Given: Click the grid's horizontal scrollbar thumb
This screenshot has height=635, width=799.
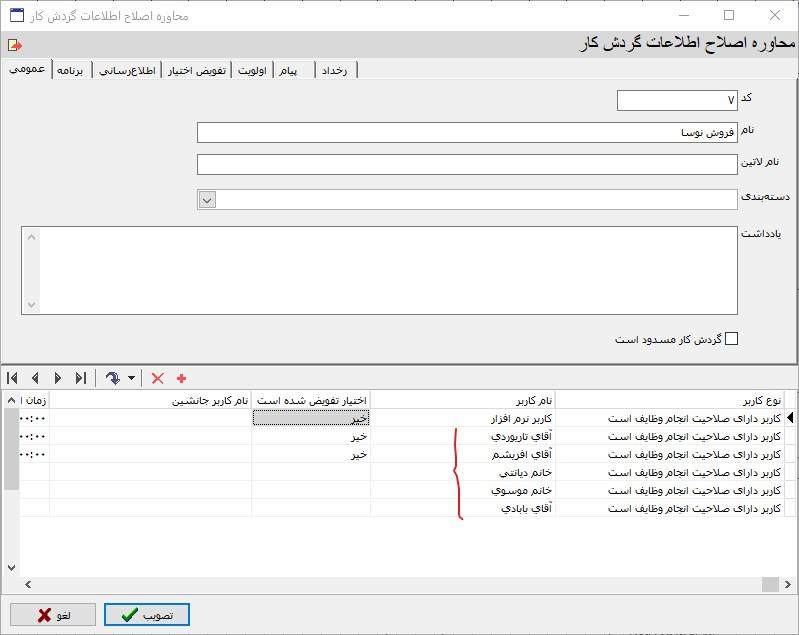Looking at the screenshot, I should click(x=769, y=584).
